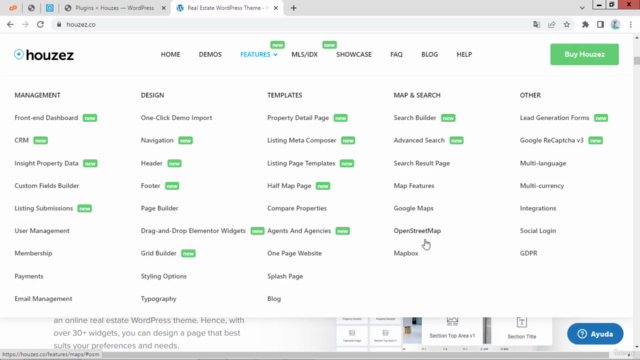Screen dimensions: 640x360
Task: Open Drag-and-Drop Elementor Widgets link
Action: coord(193,231)
